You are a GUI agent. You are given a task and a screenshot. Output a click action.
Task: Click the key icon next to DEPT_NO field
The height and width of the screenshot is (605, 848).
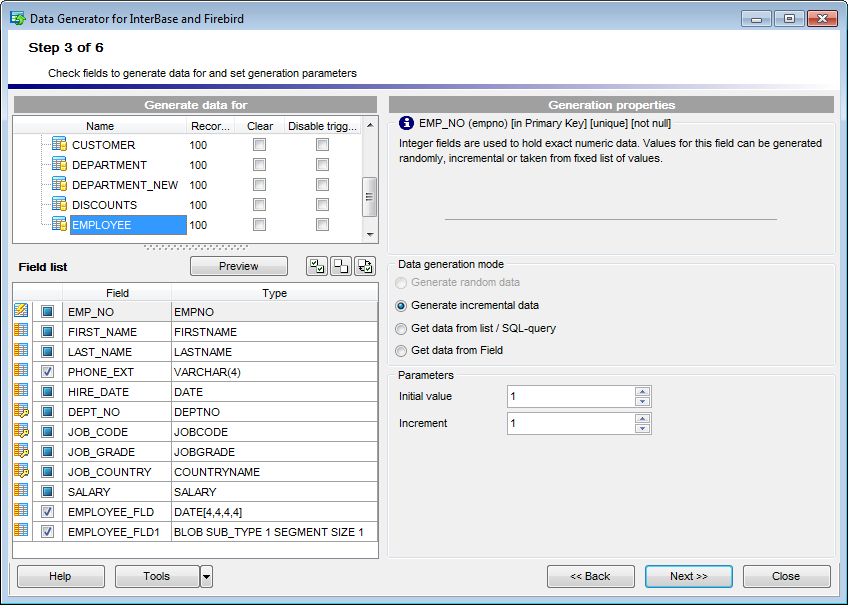20,411
